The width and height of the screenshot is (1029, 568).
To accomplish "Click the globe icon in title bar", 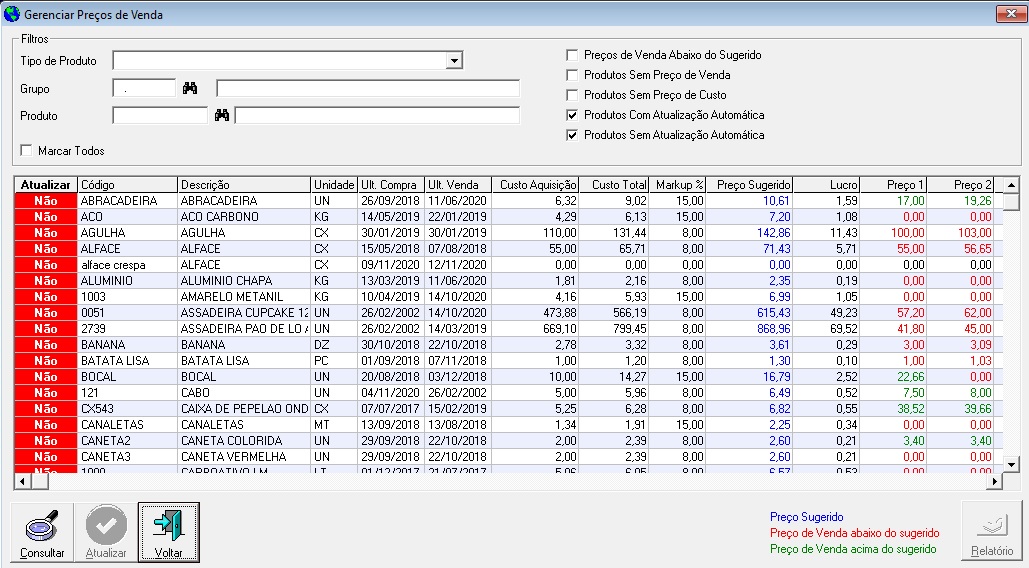I will point(11,15).
